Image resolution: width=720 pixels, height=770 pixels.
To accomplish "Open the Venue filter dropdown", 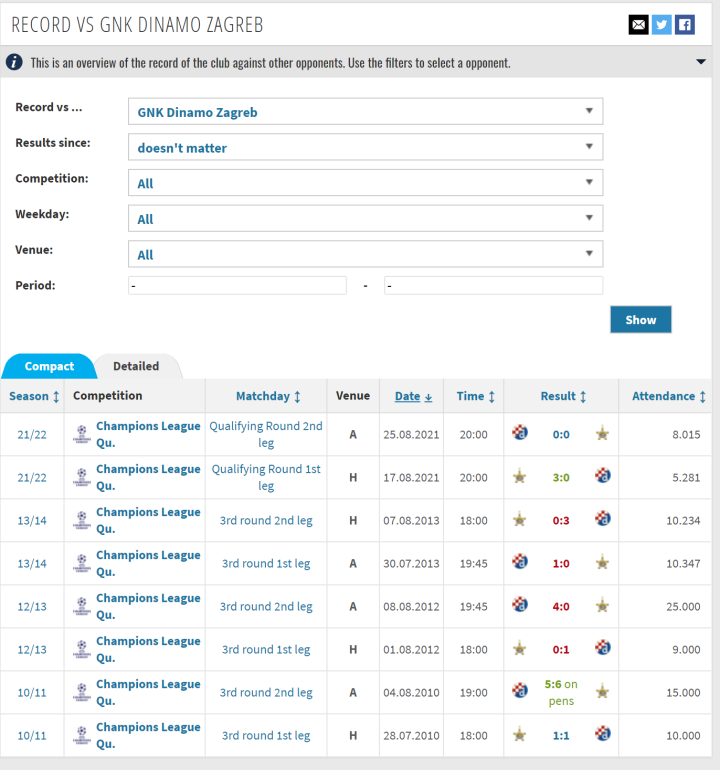I will point(365,254).
